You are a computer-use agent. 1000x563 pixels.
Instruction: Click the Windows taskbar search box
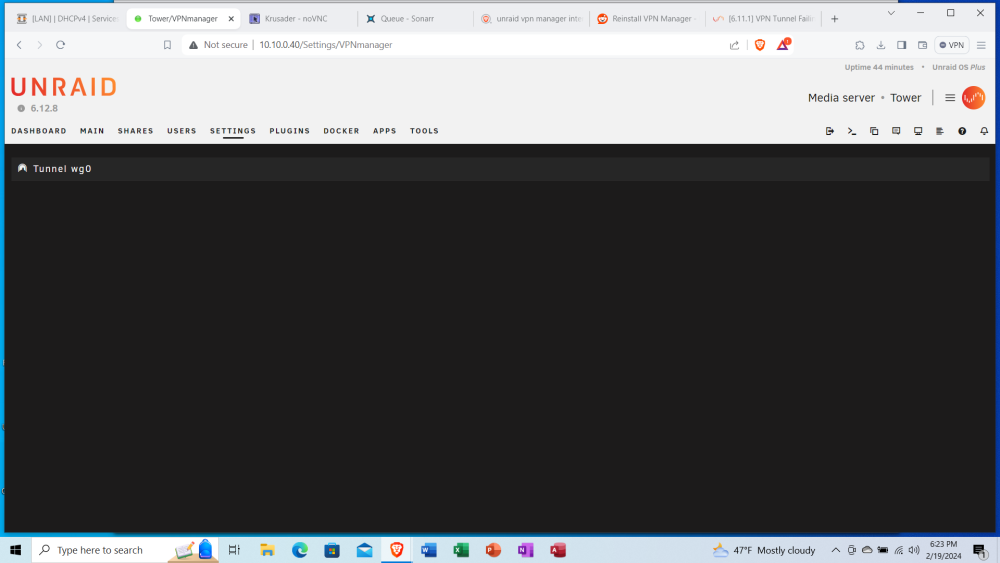pyautogui.click(x=125, y=550)
